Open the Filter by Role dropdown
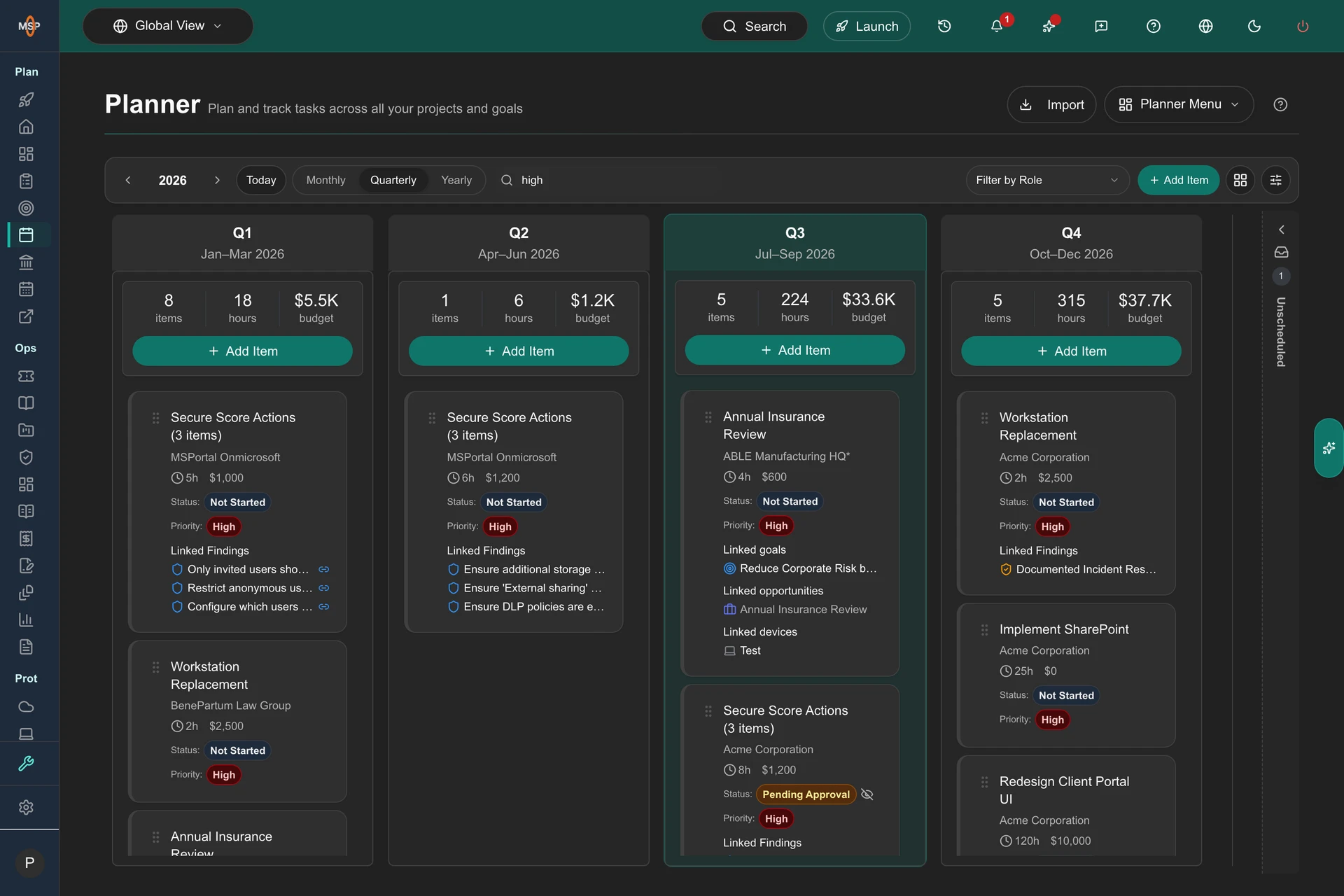 coord(1047,180)
